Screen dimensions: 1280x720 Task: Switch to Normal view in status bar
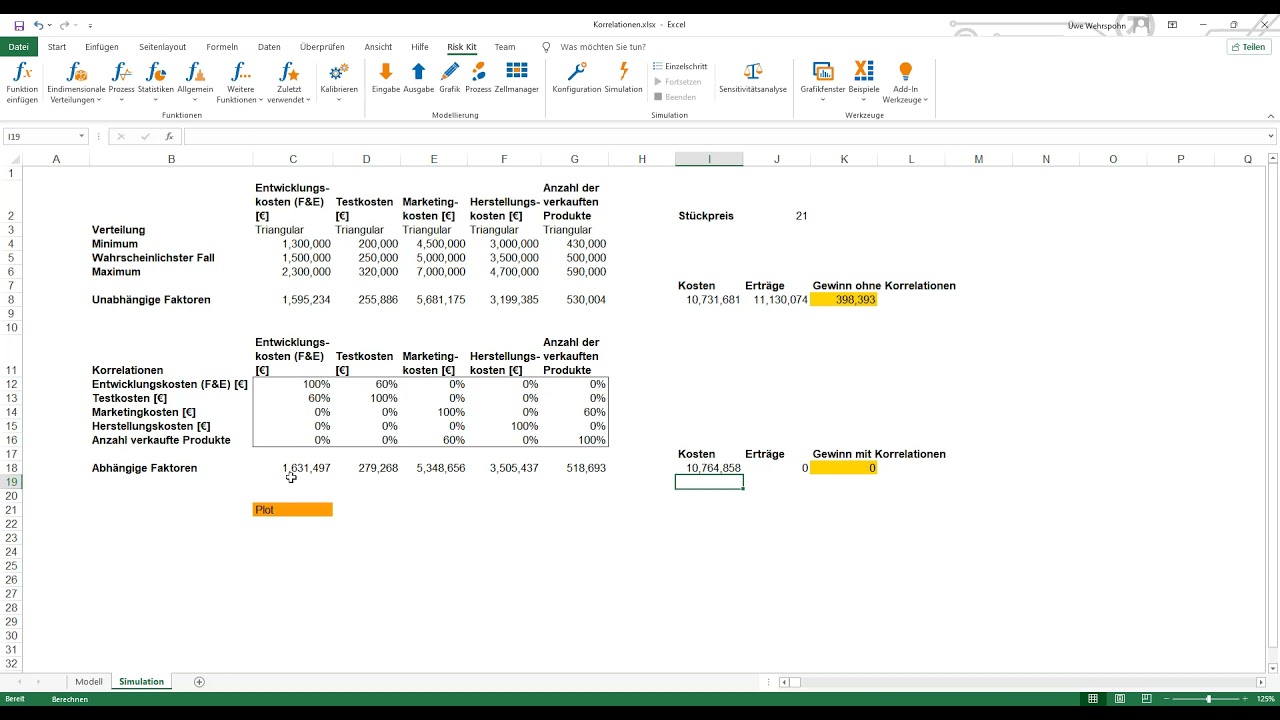1093,699
